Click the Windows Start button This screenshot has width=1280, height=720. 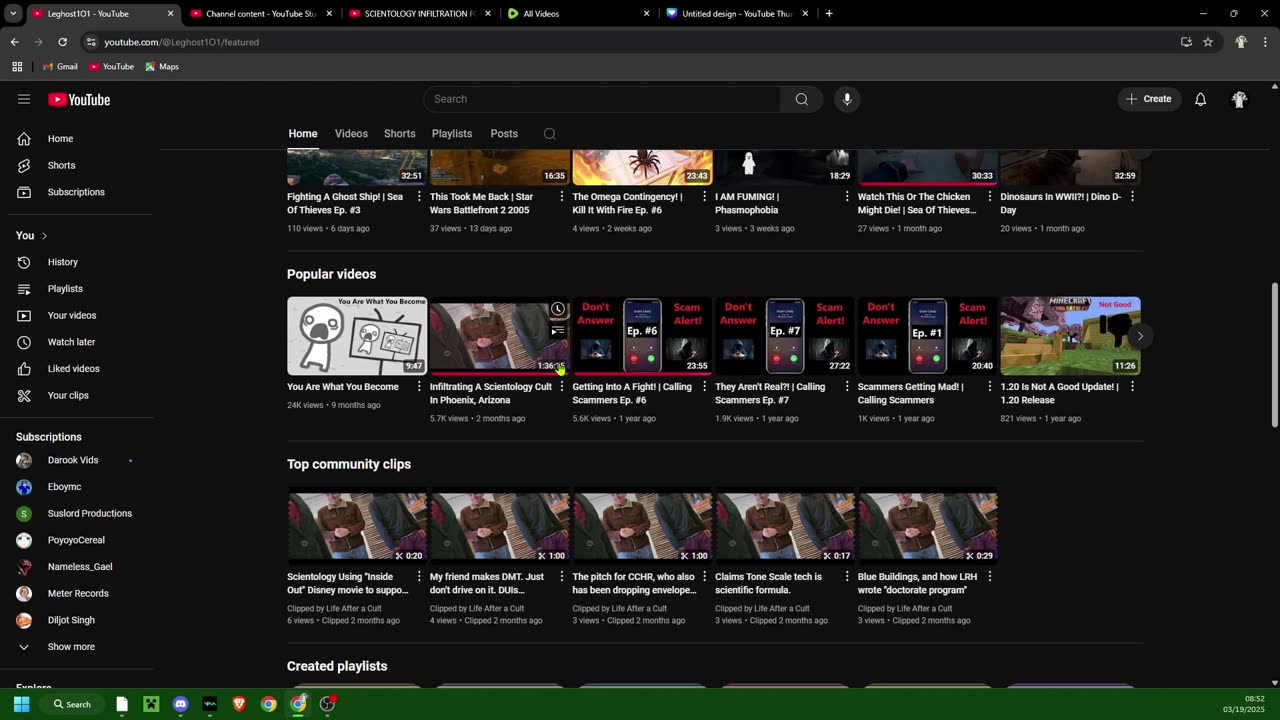pos(21,704)
